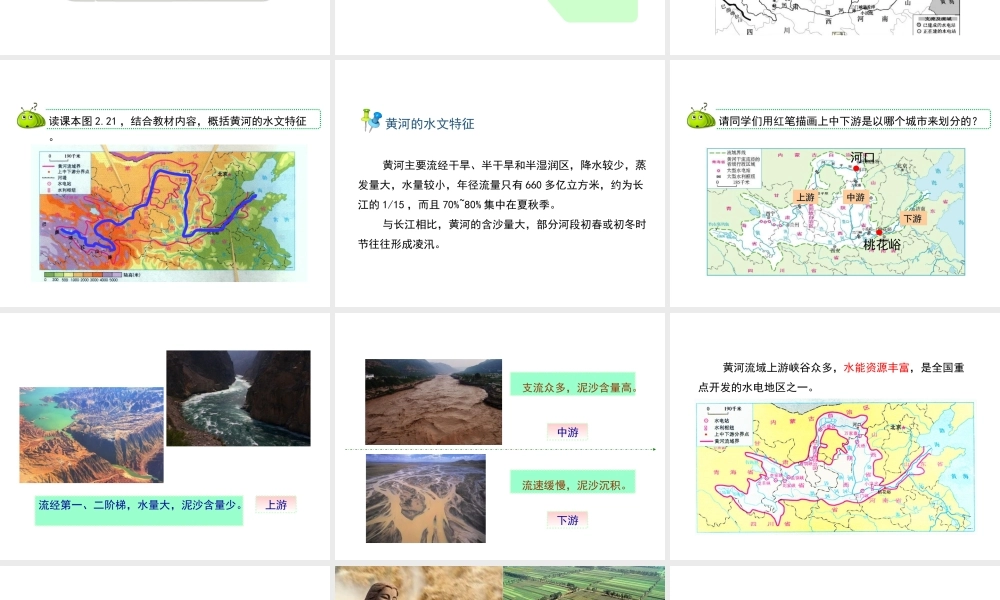
Task: Click the green bug icon beside 请同学们用红笔描画
Action: (700, 117)
